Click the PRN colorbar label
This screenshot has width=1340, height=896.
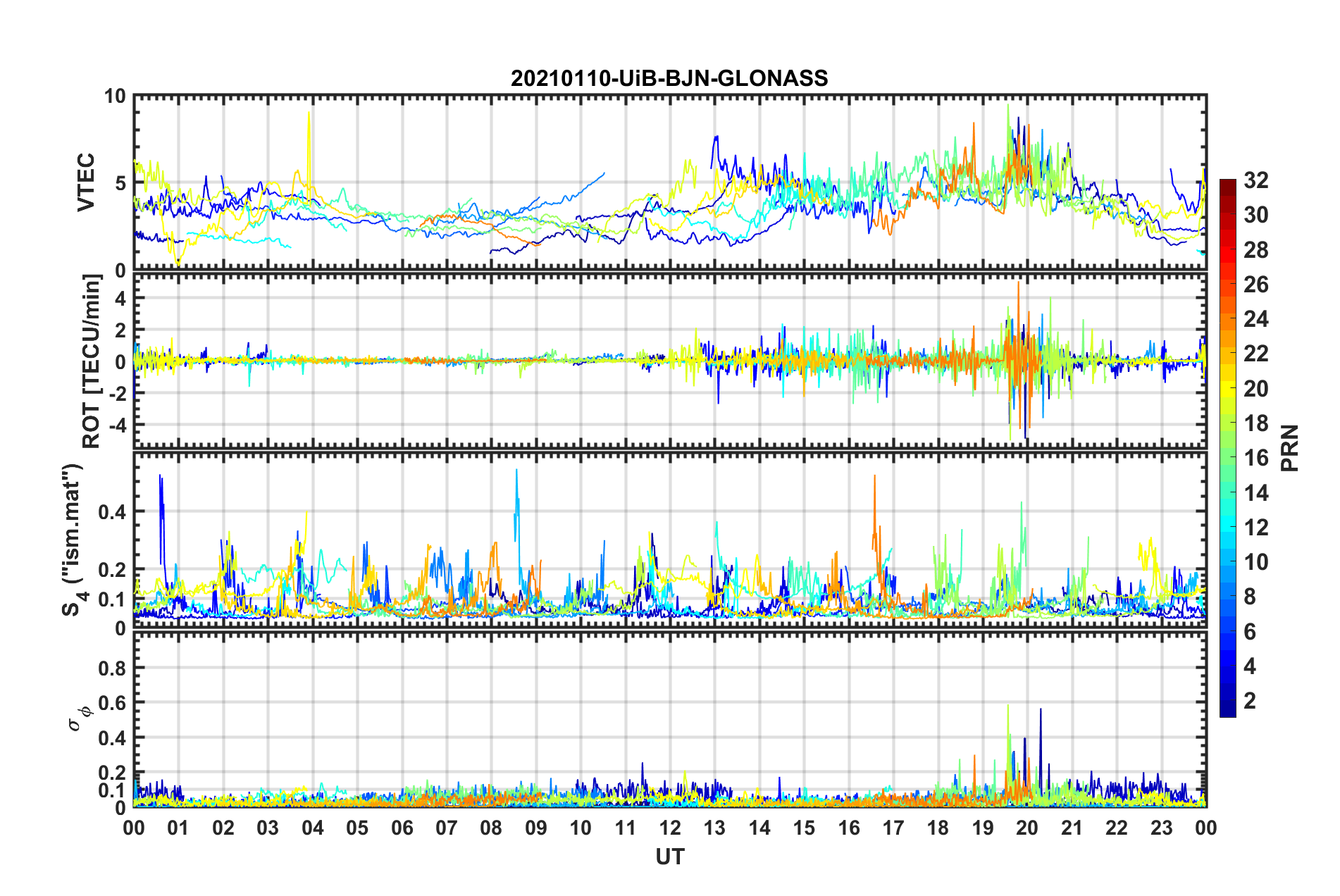click(1289, 448)
